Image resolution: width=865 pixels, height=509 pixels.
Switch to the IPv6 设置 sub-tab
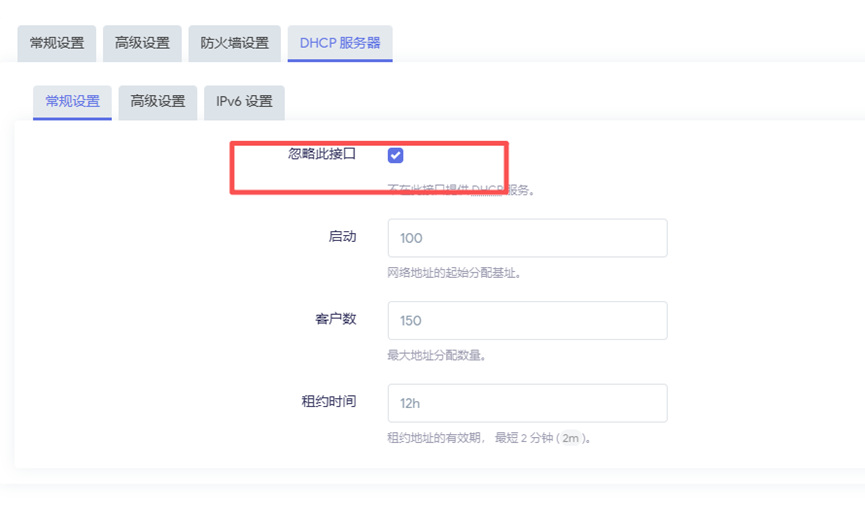[244, 102]
